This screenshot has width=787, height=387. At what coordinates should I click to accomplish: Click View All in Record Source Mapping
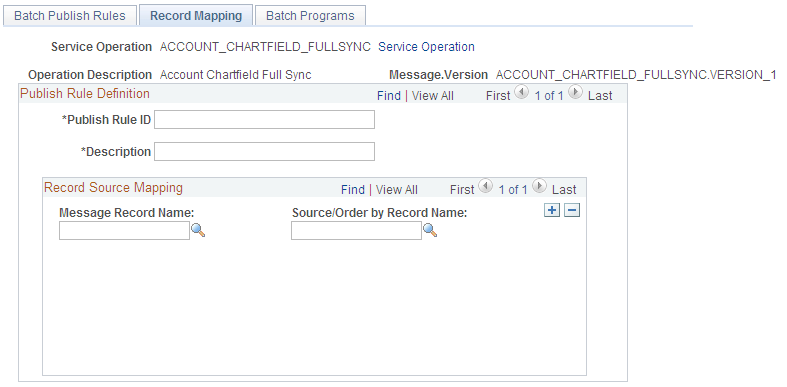click(397, 190)
